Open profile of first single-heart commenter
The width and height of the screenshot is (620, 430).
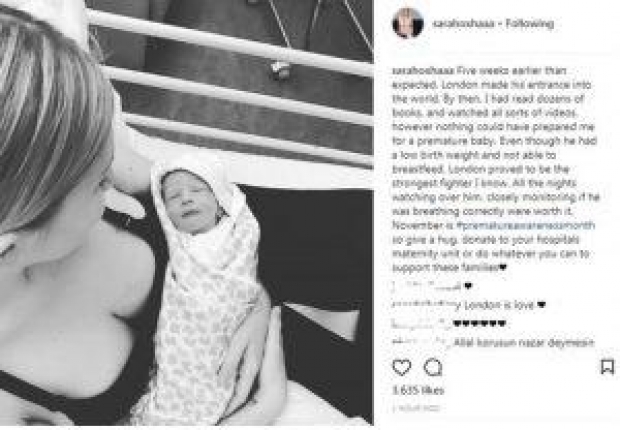coord(427,286)
